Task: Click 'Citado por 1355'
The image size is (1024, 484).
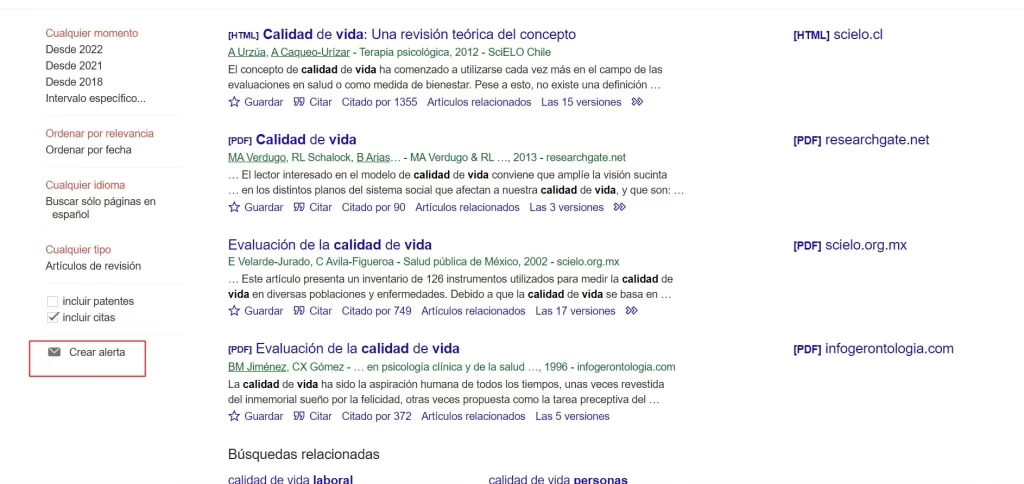Action: tap(379, 102)
